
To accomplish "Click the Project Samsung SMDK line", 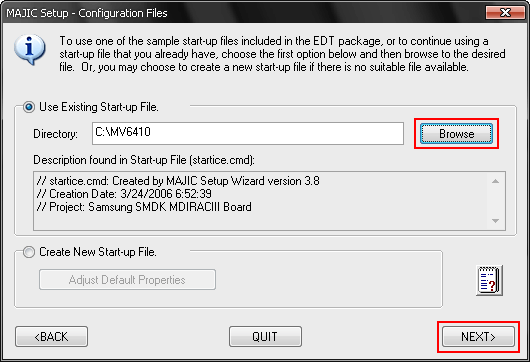I will point(144,207).
